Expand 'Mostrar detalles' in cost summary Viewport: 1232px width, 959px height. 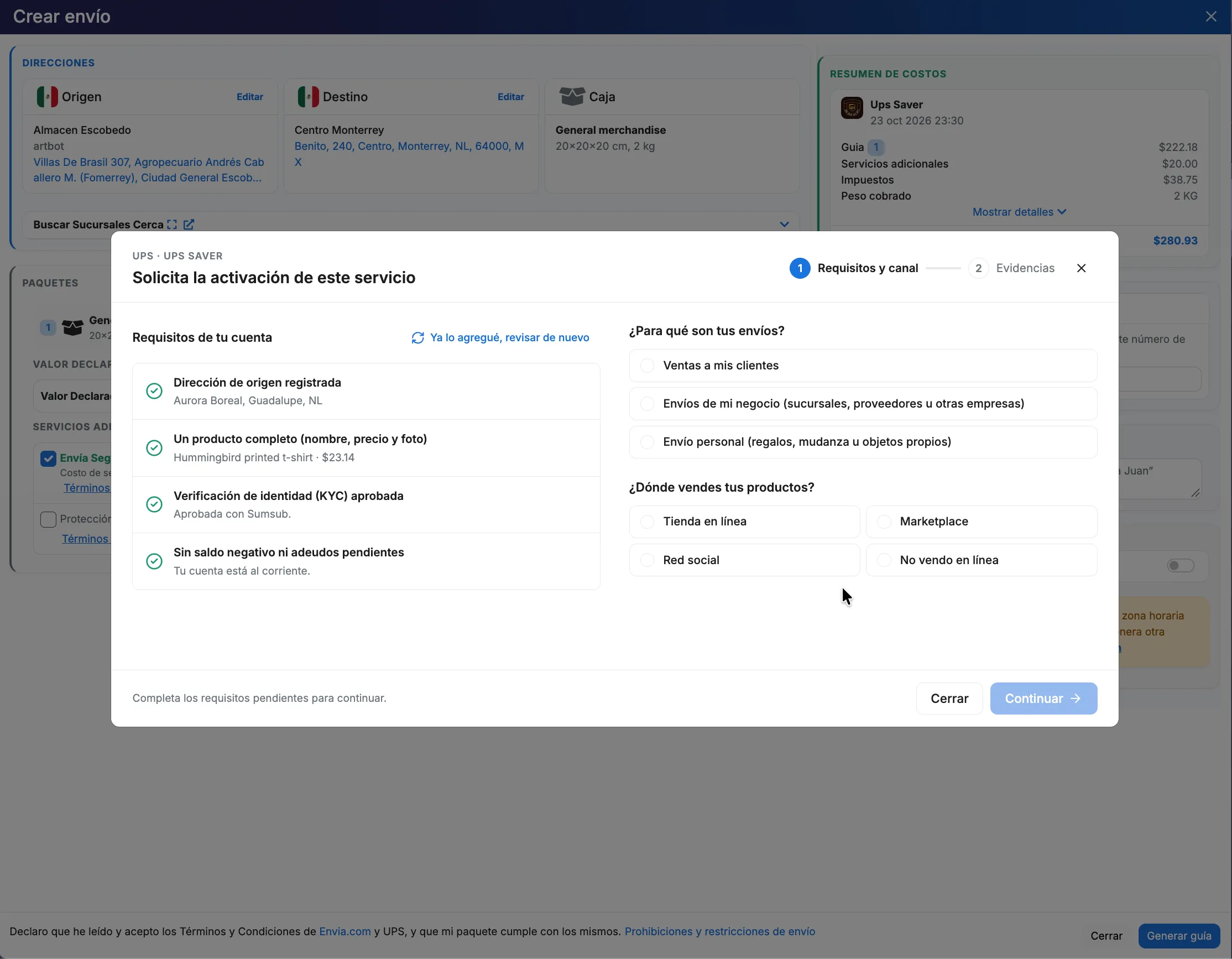[1019, 212]
